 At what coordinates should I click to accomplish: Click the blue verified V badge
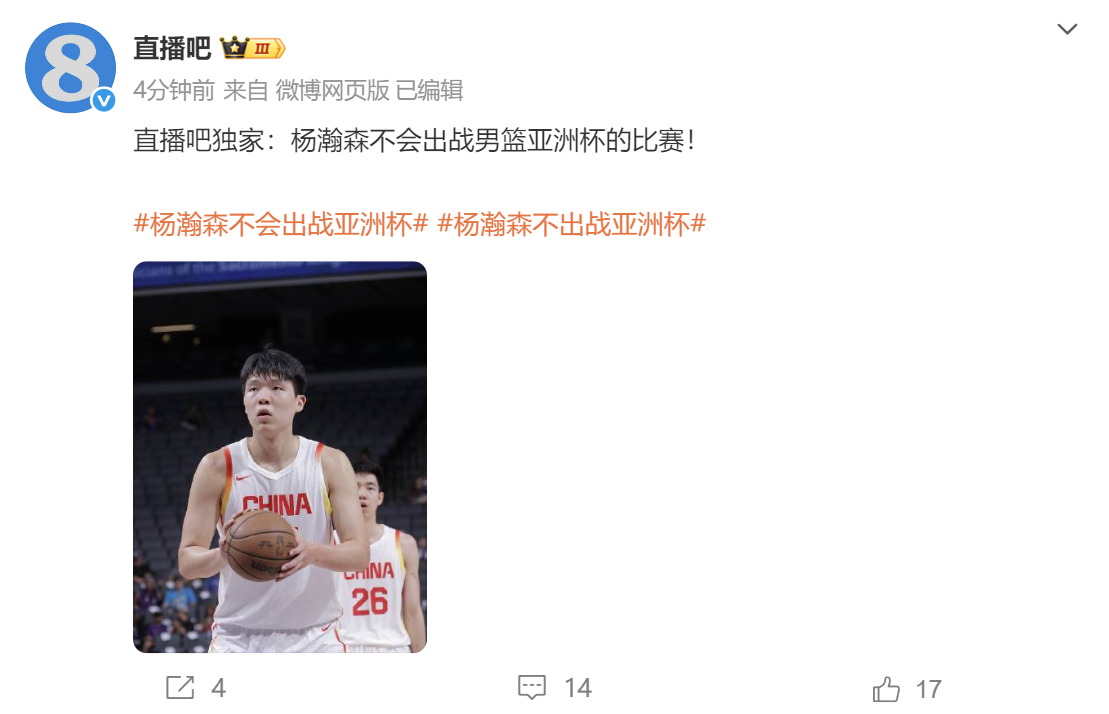tap(104, 101)
